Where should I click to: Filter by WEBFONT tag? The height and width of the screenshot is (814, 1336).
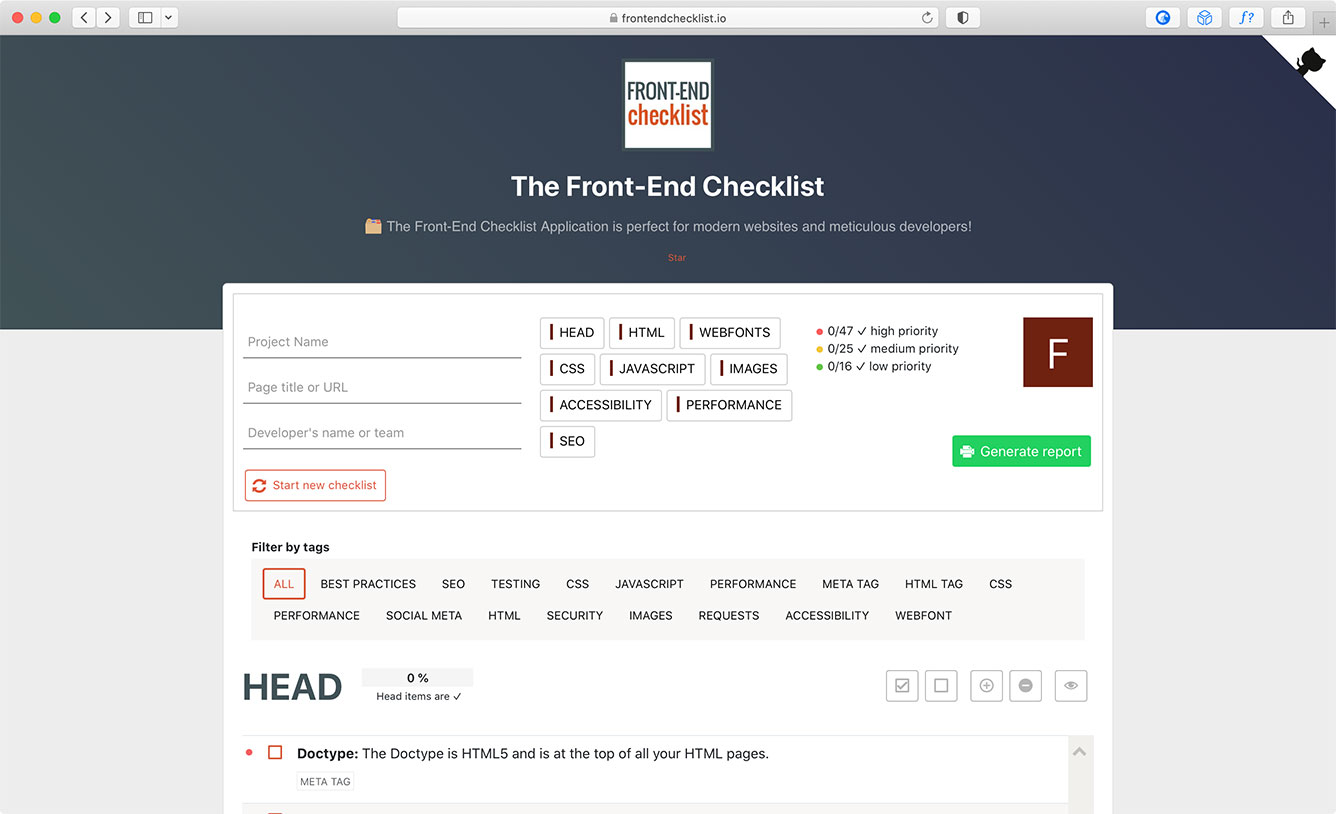[923, 616]
